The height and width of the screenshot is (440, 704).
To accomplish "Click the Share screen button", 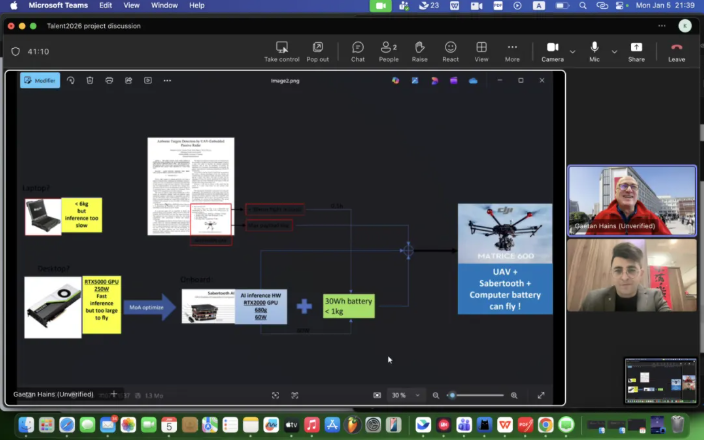I will [x=636, y=51].
